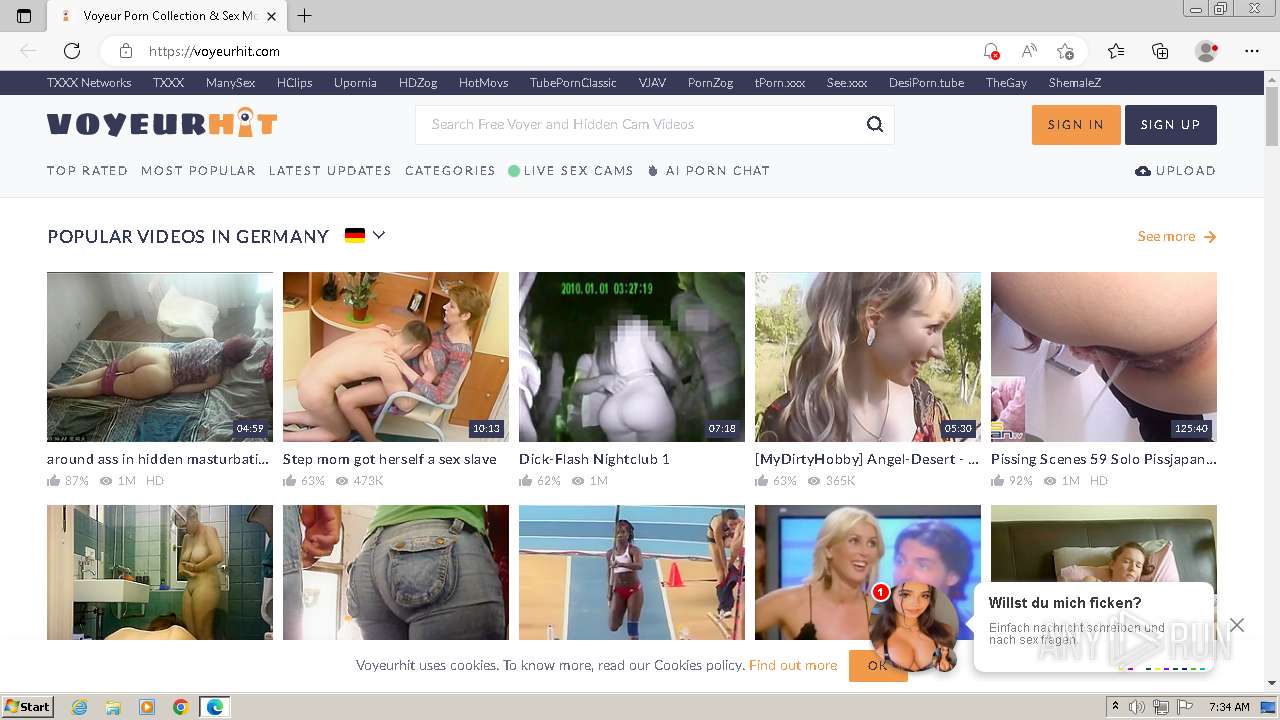Open the CATEGORIES menu item
The image size is (1280, 720).
tap(450, 171)
